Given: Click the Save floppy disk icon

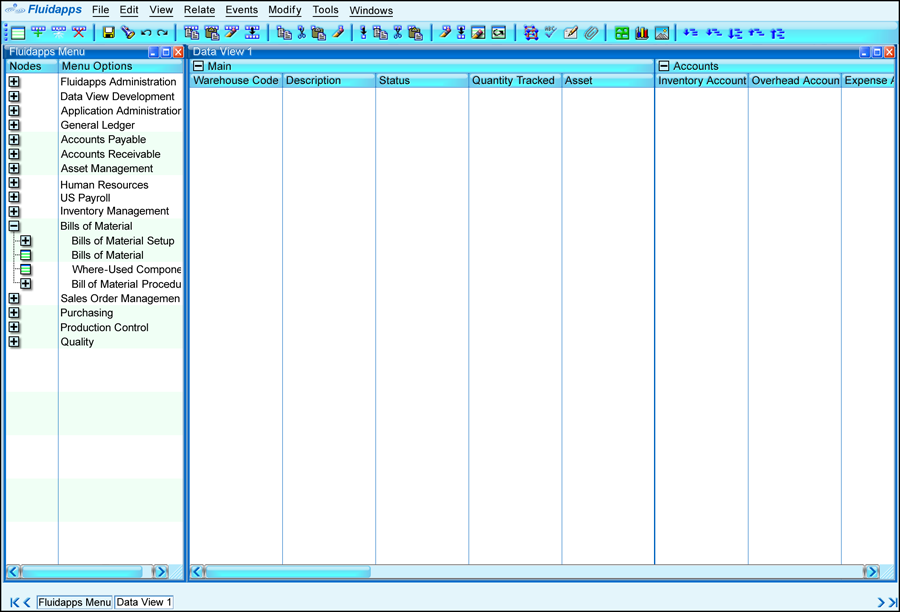Looking at the screenshot, I should (x=109, y=33).
